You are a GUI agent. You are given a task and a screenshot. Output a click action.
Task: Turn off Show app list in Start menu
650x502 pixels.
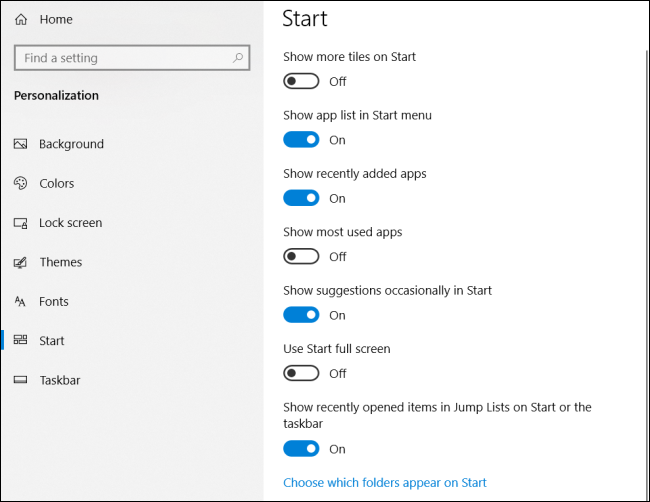pyautogui.click(x=301, y=140)
